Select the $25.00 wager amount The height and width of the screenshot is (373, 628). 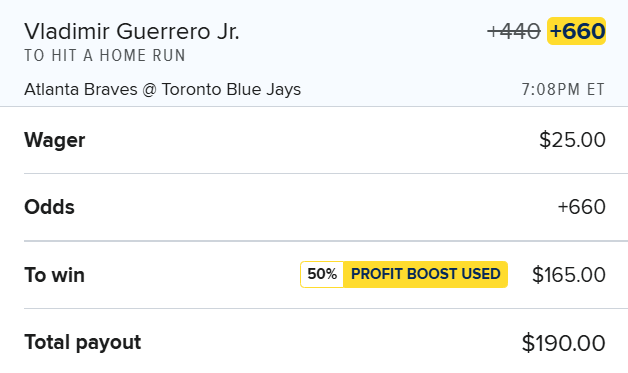point(572,140)
